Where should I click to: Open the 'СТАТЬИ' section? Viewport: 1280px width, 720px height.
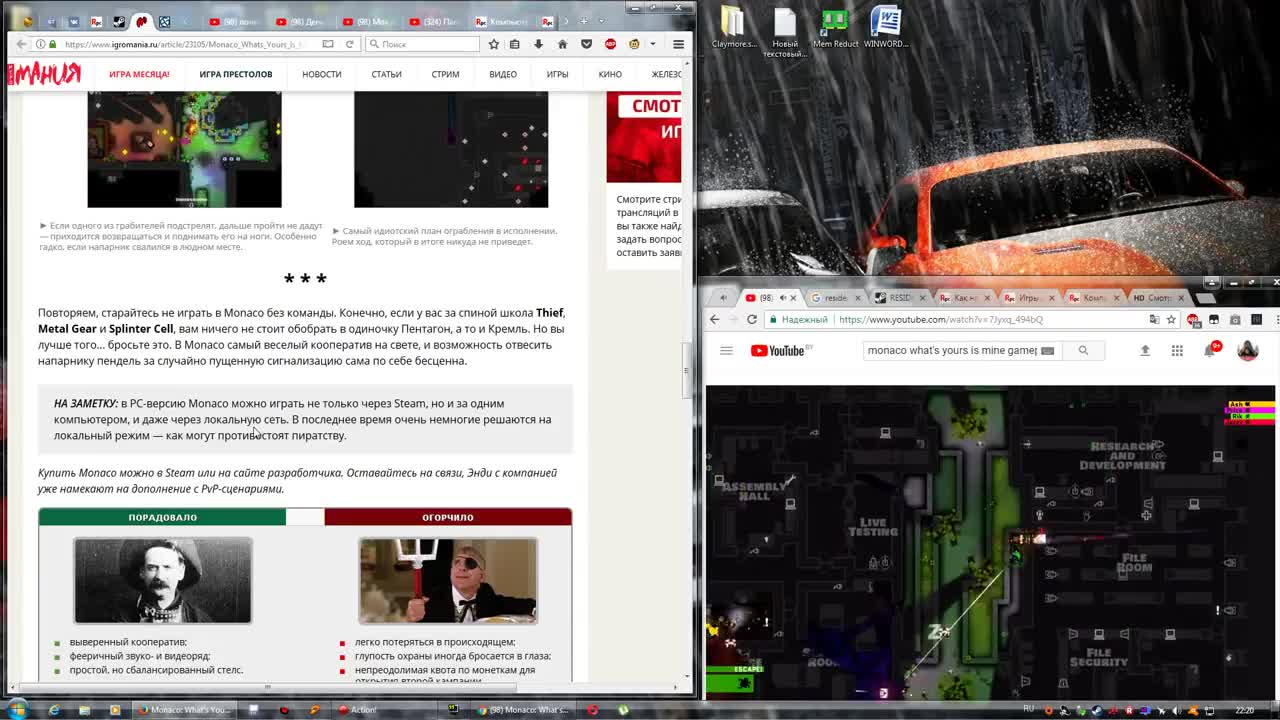coord(386,74)
